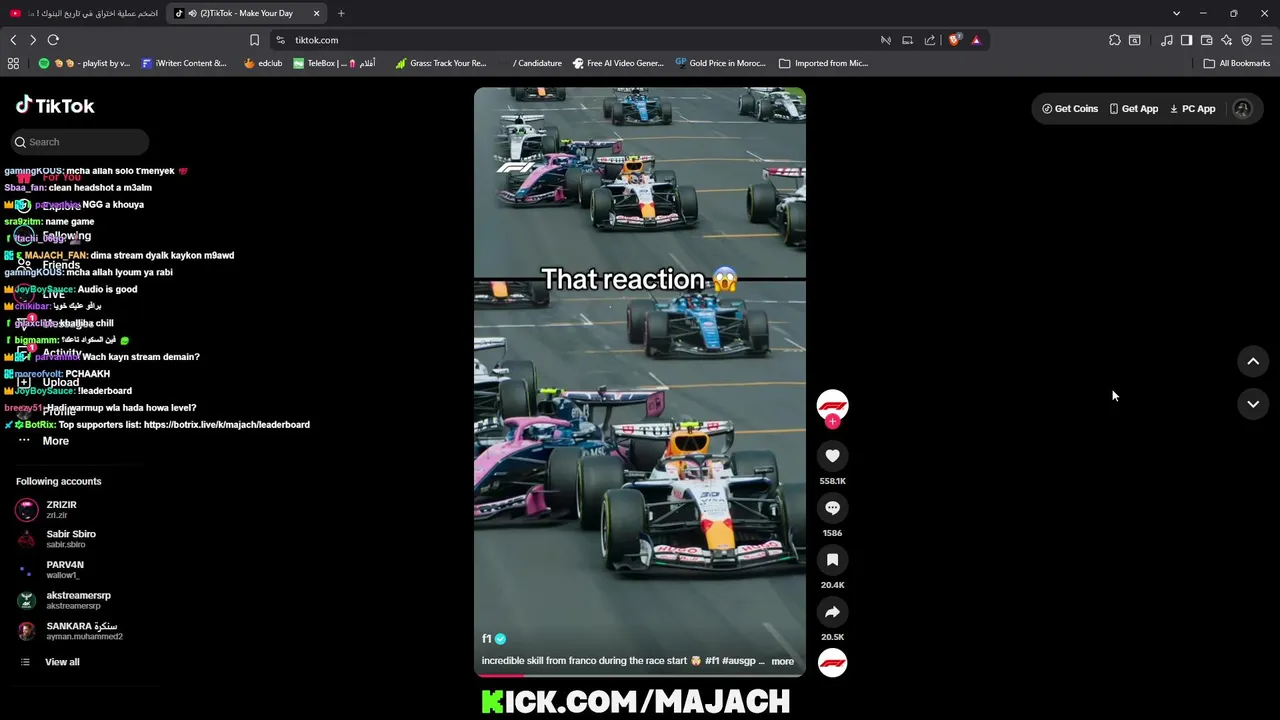The image size is (1280, 720).
Task: Select the TikTok - Make Your Day tab
Action: (x=247, y=13)
